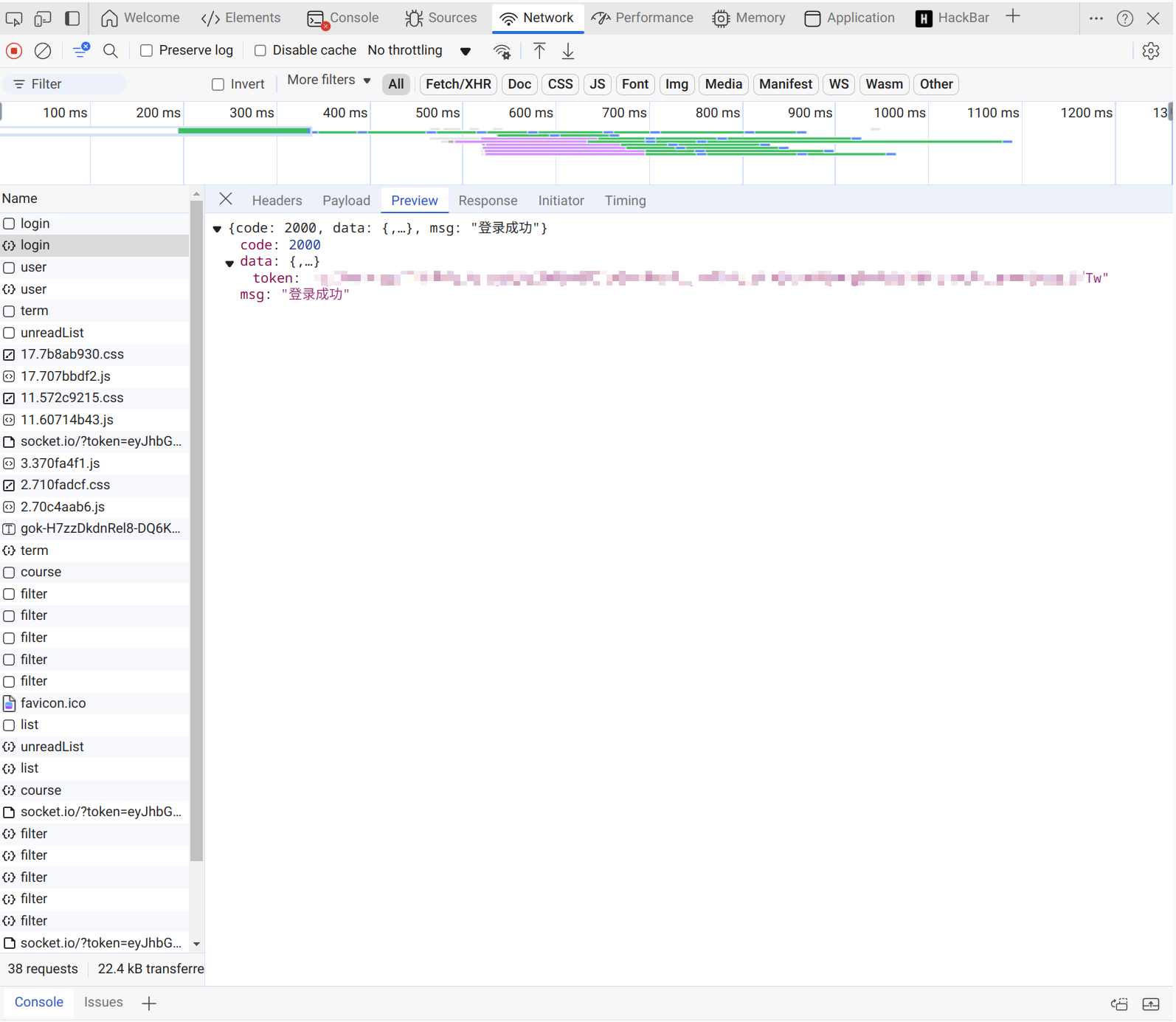Filter requests by Fetch/XHR
The width and height of the screenshot is (1176, 1022).
click(458, 84)
